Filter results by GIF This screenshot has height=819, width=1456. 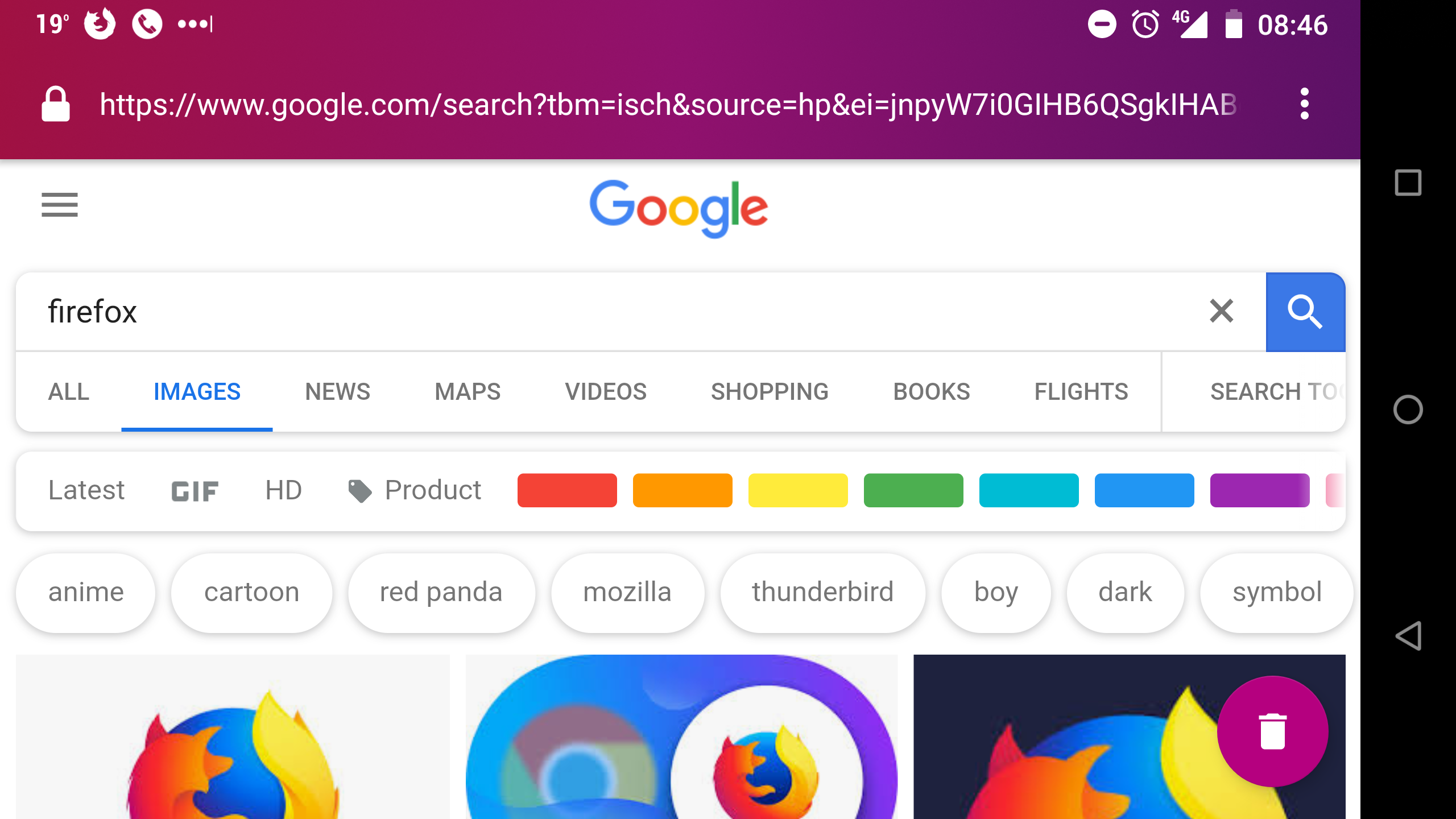pos(194,490)
